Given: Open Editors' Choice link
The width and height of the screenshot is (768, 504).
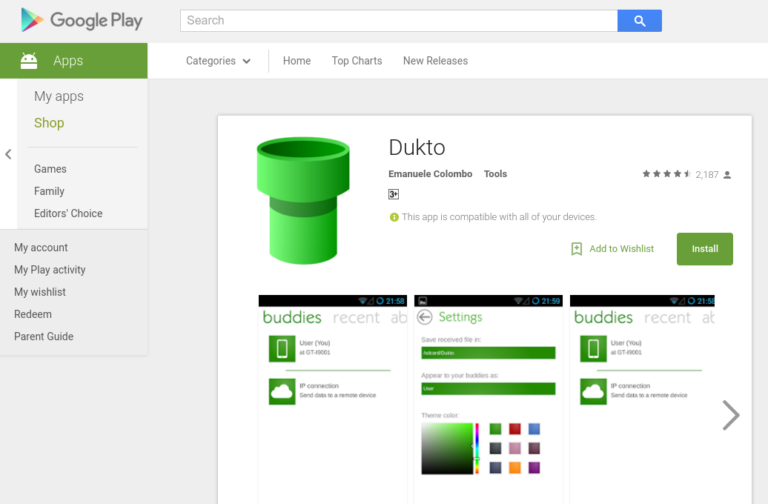Looking at the screenshot, I should (68, 213).
